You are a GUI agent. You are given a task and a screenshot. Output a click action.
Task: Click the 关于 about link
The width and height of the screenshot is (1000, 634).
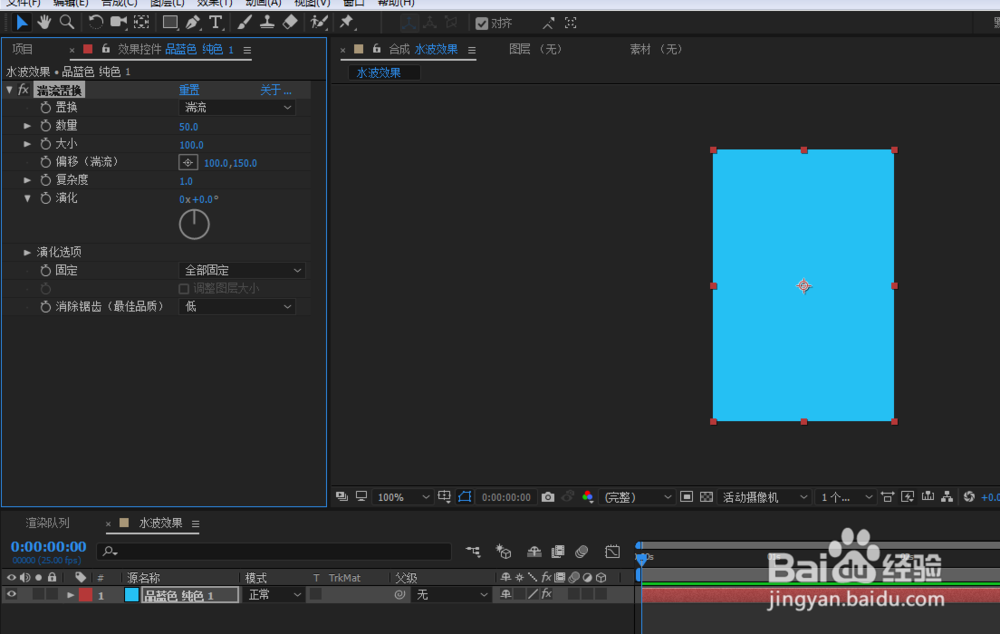(x=276, y=90)
